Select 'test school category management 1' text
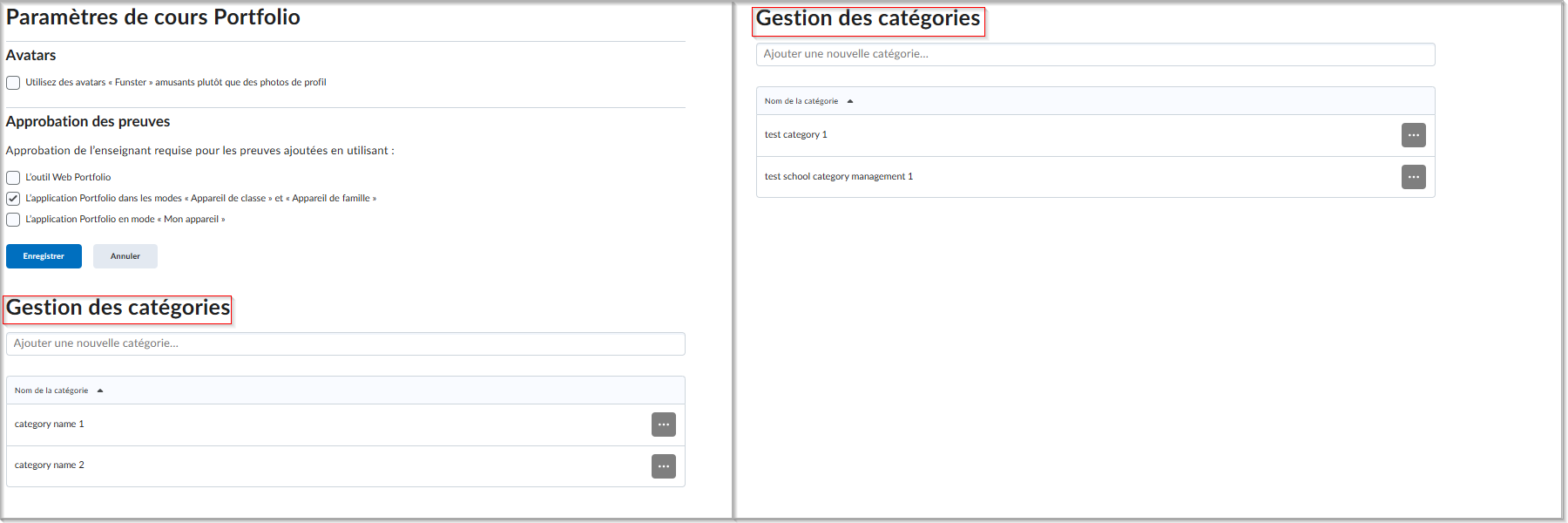The image size is (1568, 523). pos(839,176)
